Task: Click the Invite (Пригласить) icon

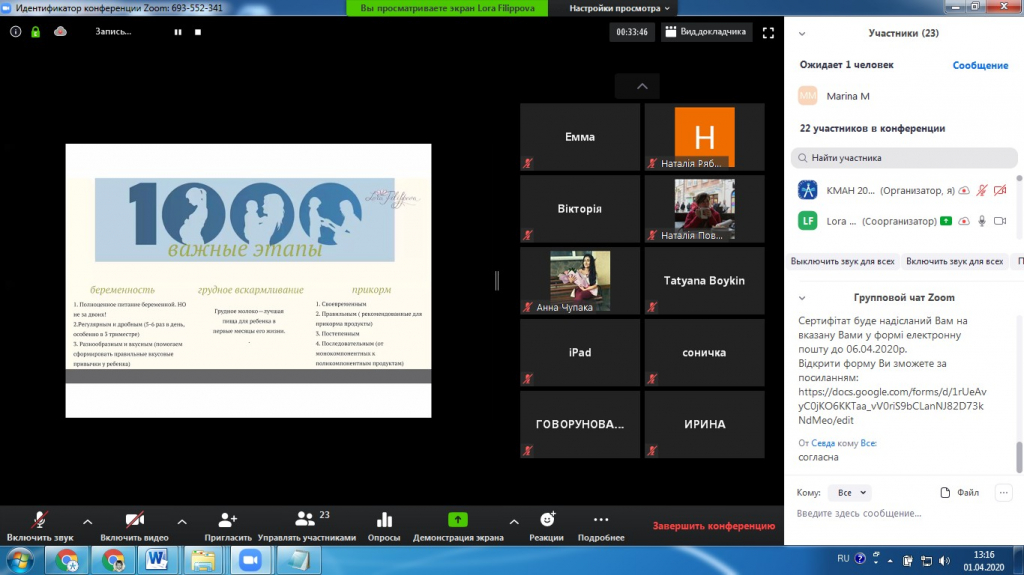Action: coord(227,520)
